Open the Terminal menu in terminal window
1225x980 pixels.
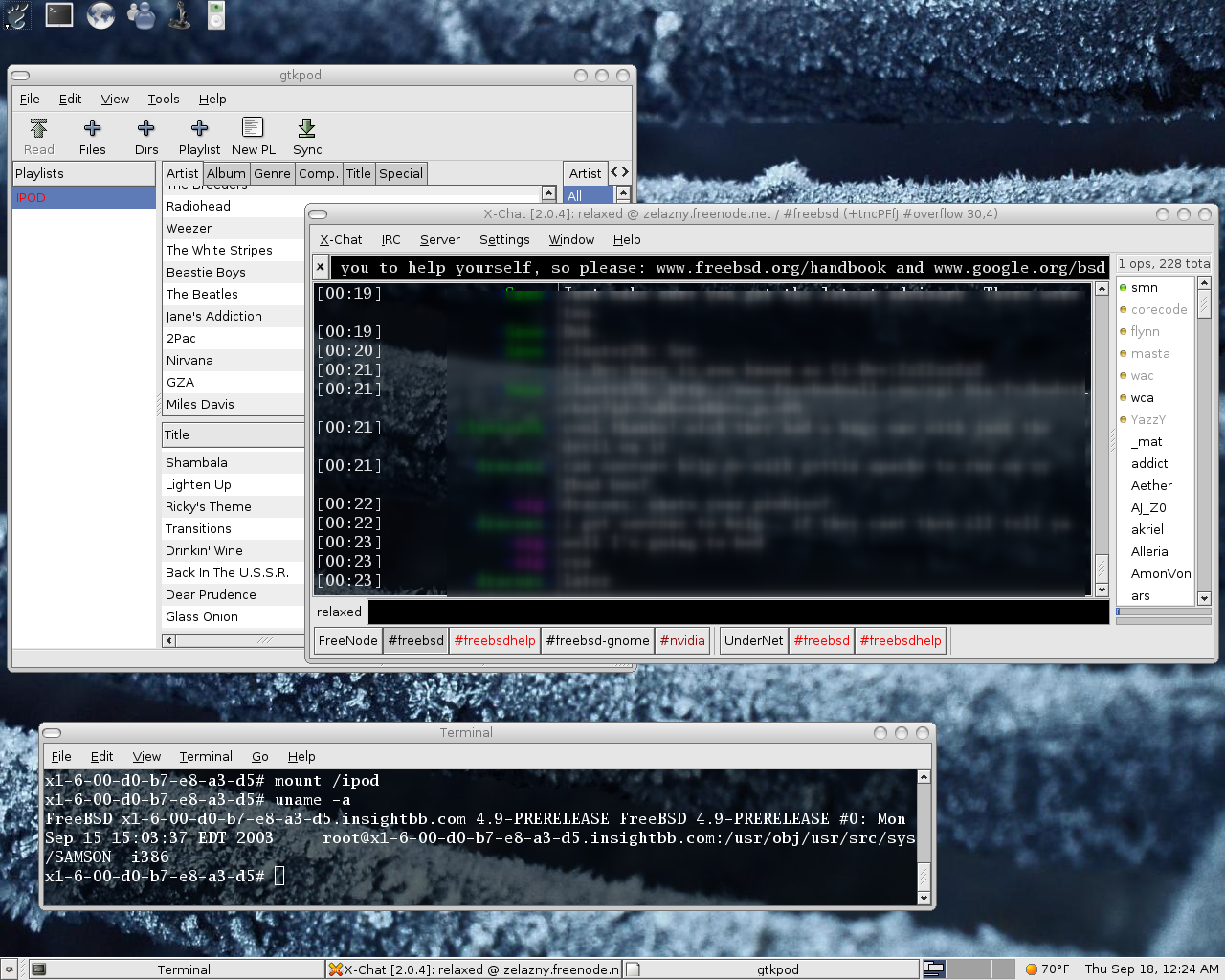click(205, 757)
